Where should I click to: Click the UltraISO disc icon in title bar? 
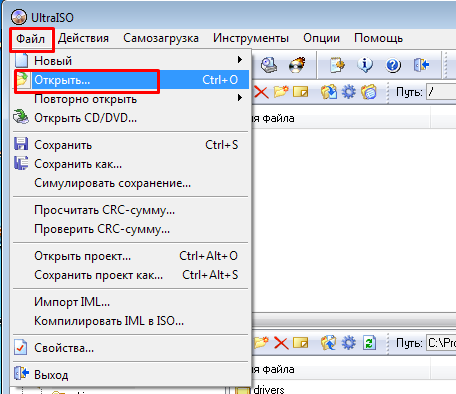pos(19,17)
